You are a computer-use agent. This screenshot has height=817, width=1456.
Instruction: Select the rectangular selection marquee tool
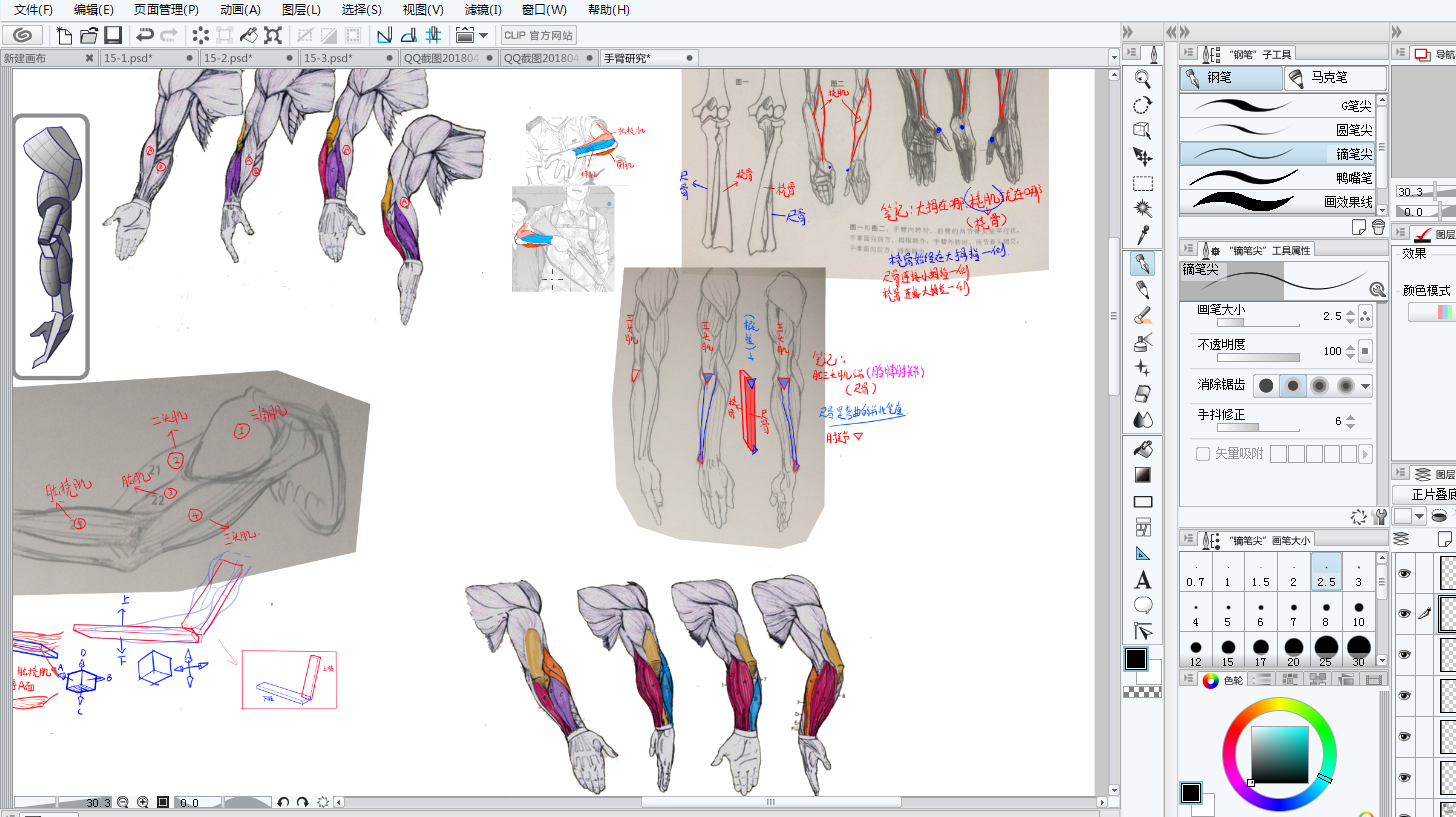(x=1142, y=183)
